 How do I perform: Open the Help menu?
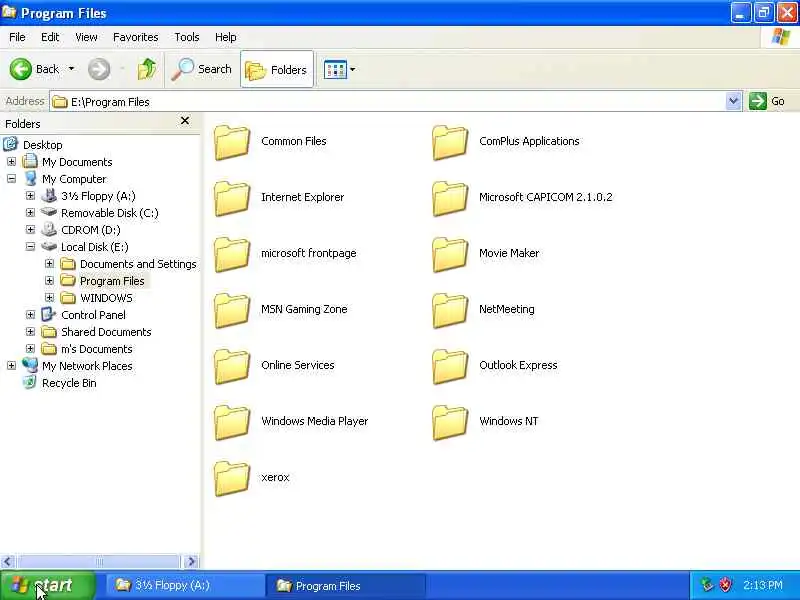coord(226,37)
